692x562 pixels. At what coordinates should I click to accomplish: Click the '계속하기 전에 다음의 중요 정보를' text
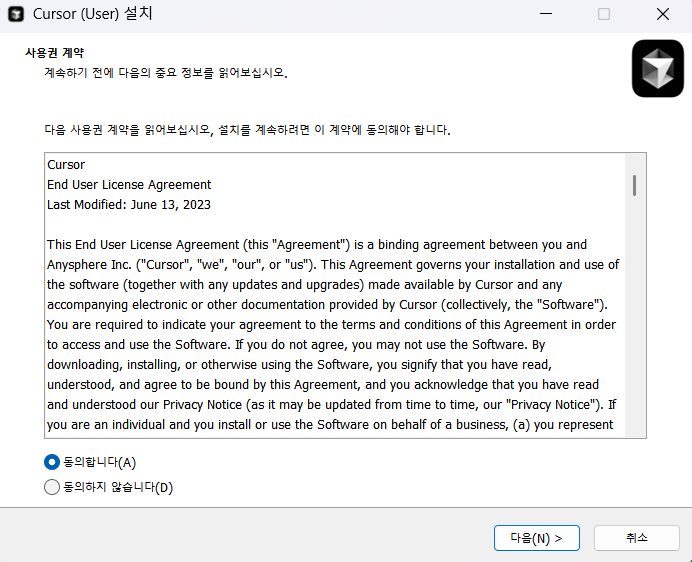pyautogui.click(x=166, y=73)
